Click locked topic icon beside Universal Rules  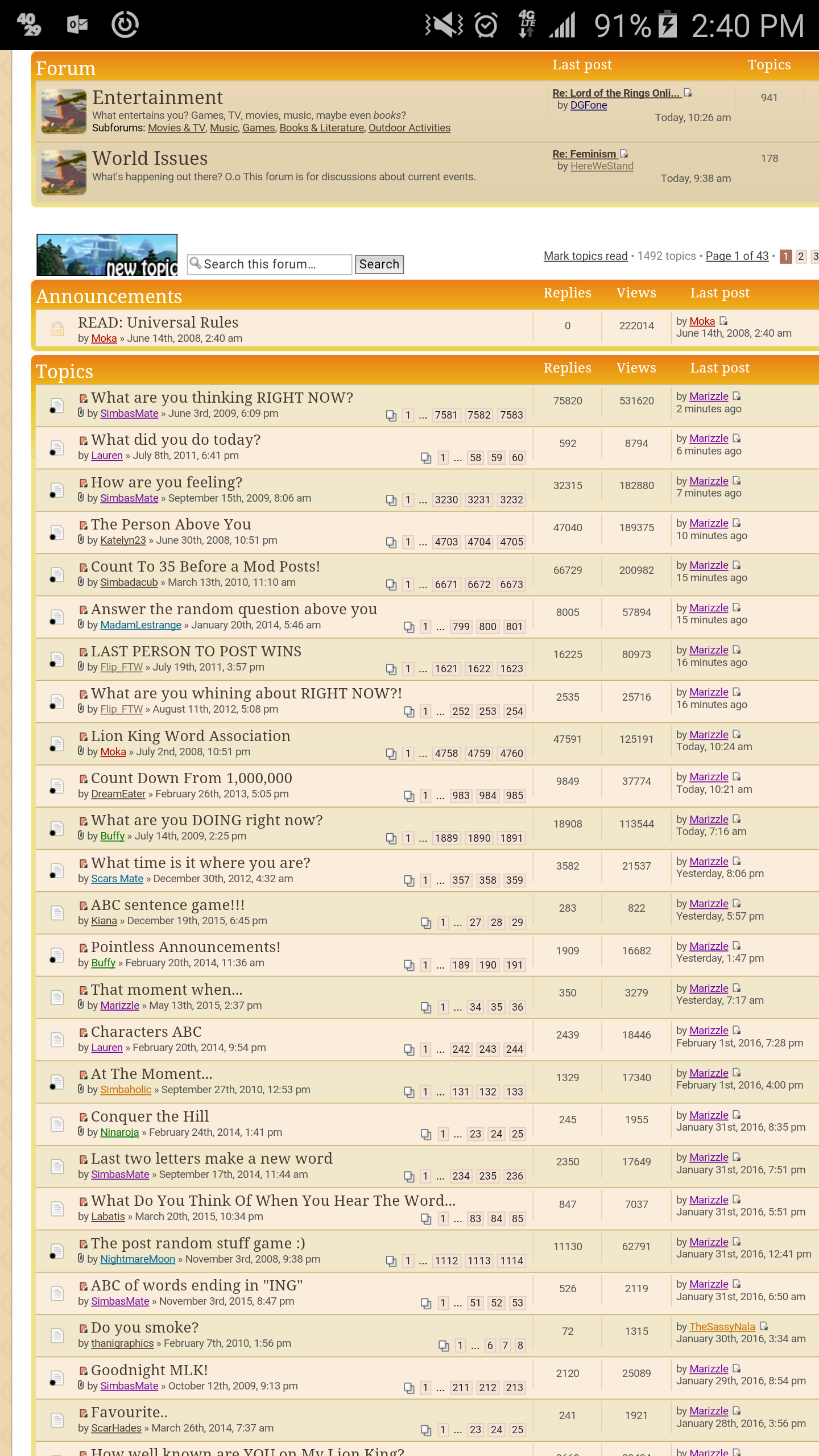tap(57, 329)
